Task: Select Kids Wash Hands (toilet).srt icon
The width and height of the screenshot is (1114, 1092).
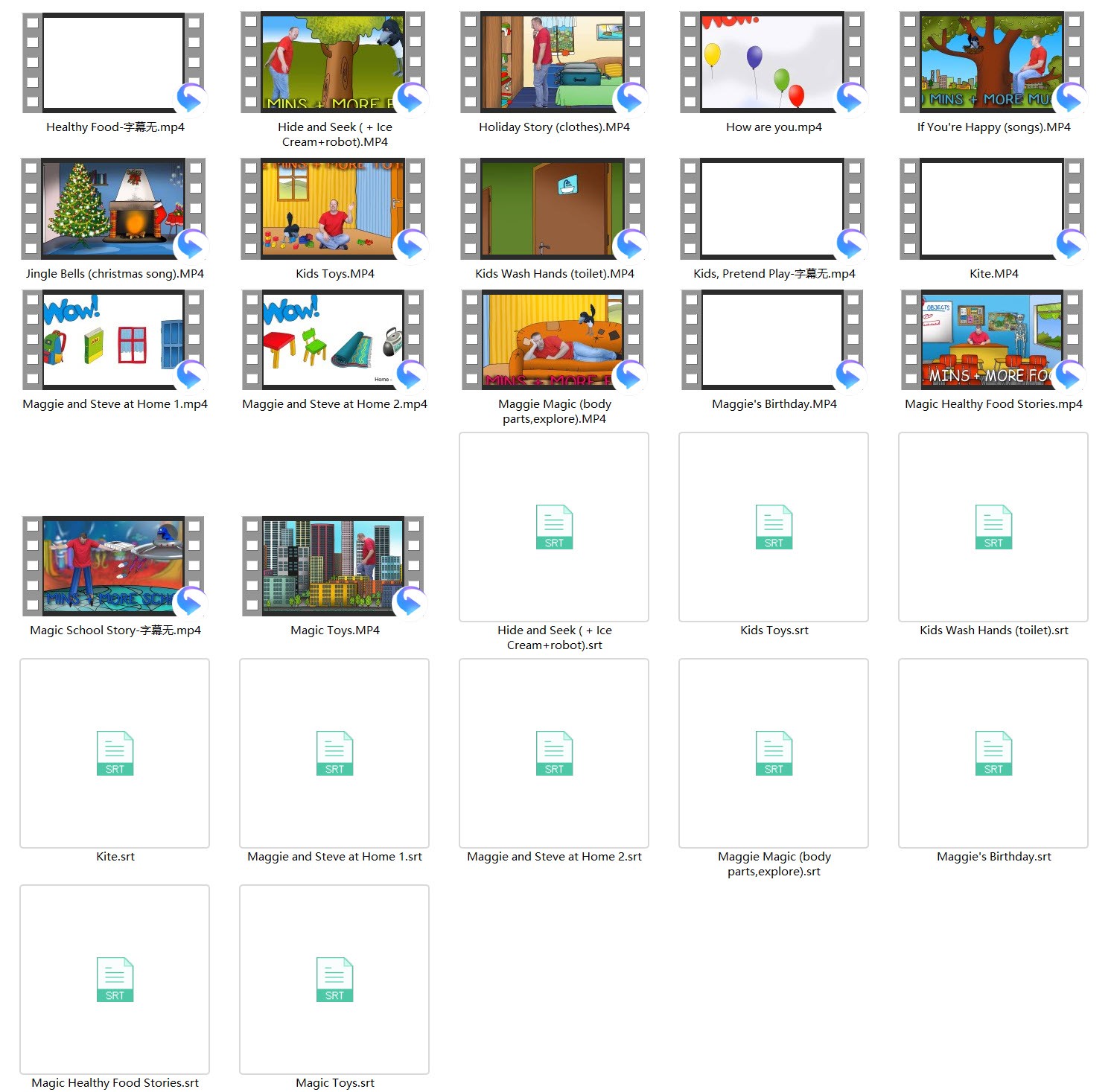Action: [993, 526]
